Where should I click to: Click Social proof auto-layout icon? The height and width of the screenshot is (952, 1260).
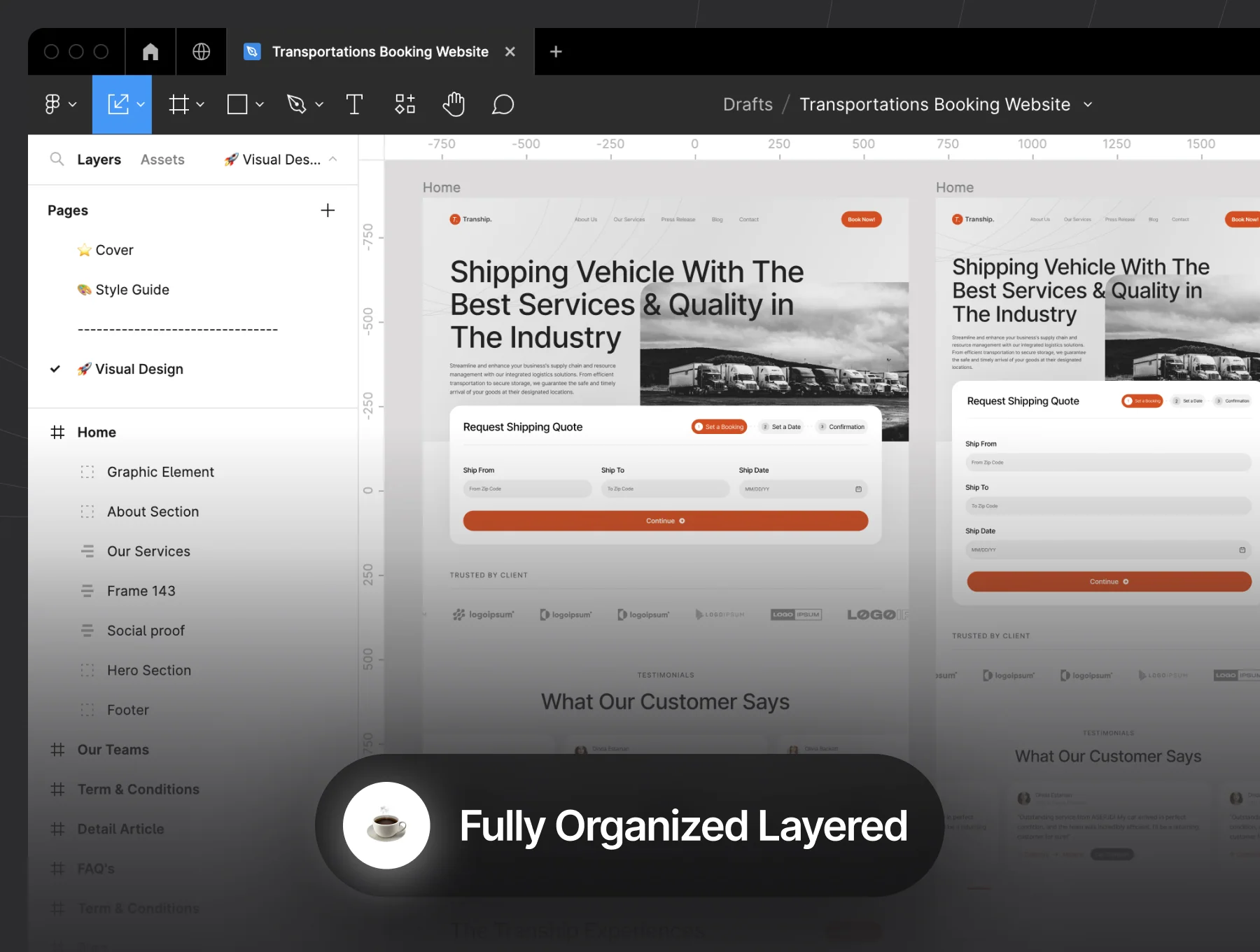pyautogui.click(x=87, y=631)
